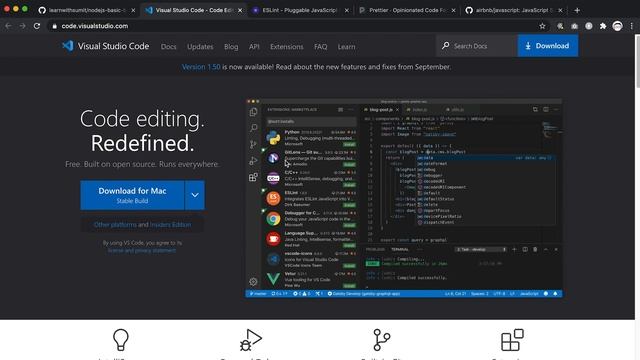Viewport: 640px width, 360px height.
Task: Open the license and privacy statement link
Action: (x=142, y=250)
